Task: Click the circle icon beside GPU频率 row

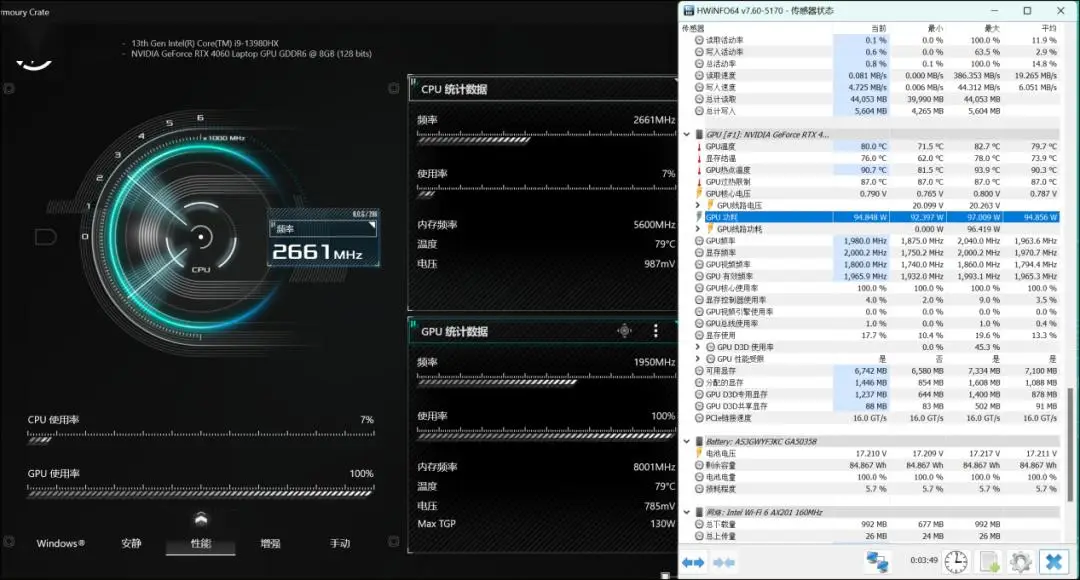Action: click(699, 241)
